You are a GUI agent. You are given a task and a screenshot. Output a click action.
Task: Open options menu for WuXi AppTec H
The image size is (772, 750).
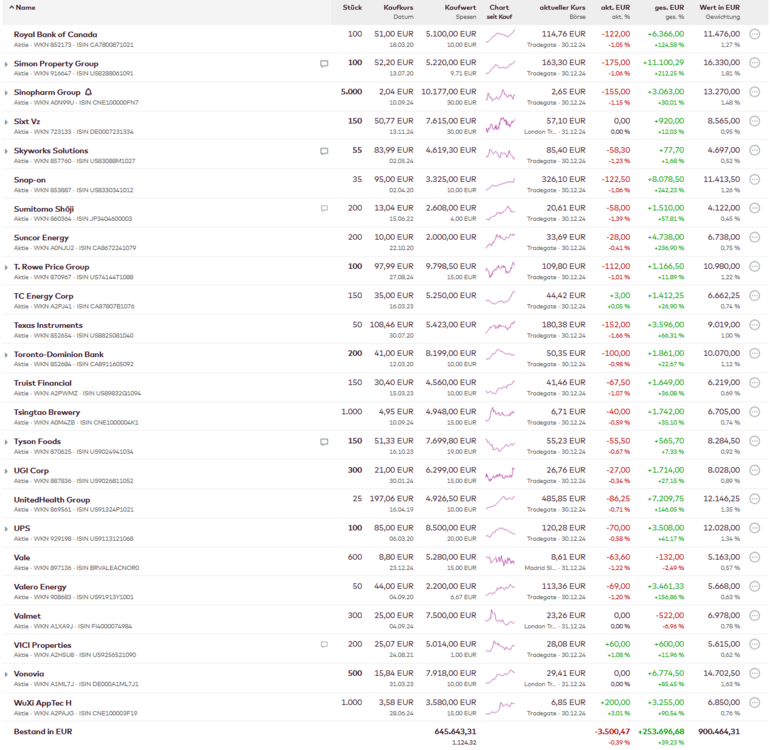[754, 703]
